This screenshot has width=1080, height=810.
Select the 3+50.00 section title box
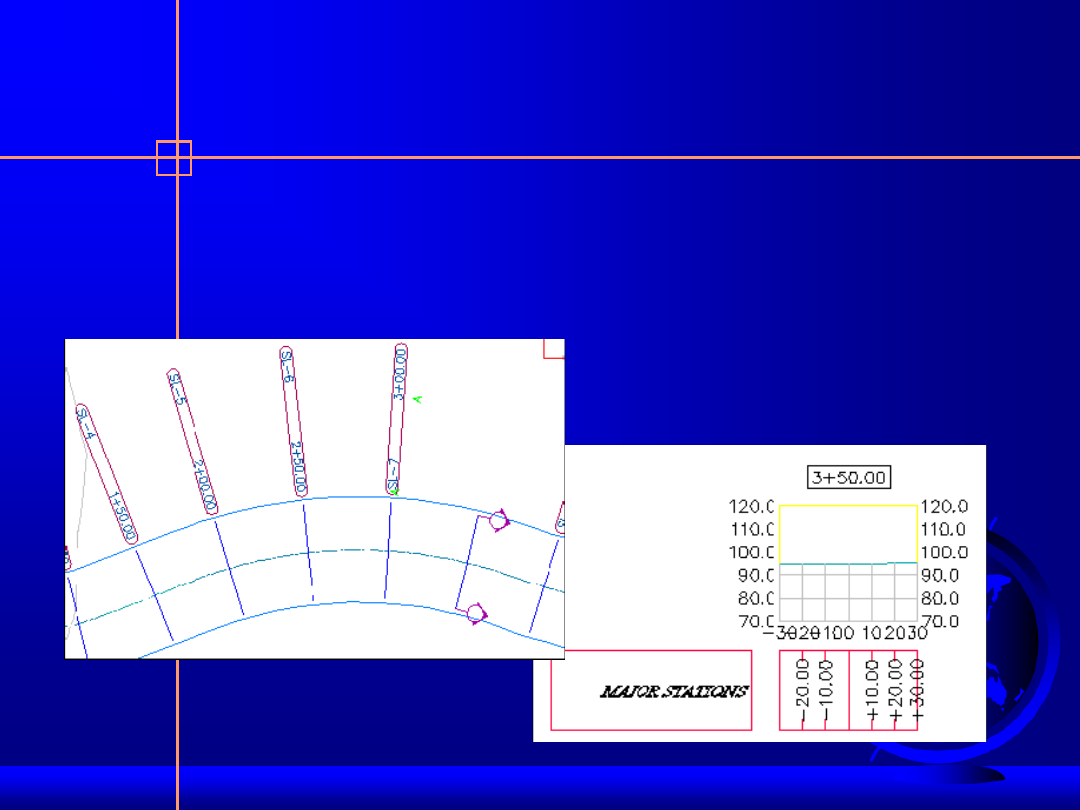coord(849,477)
